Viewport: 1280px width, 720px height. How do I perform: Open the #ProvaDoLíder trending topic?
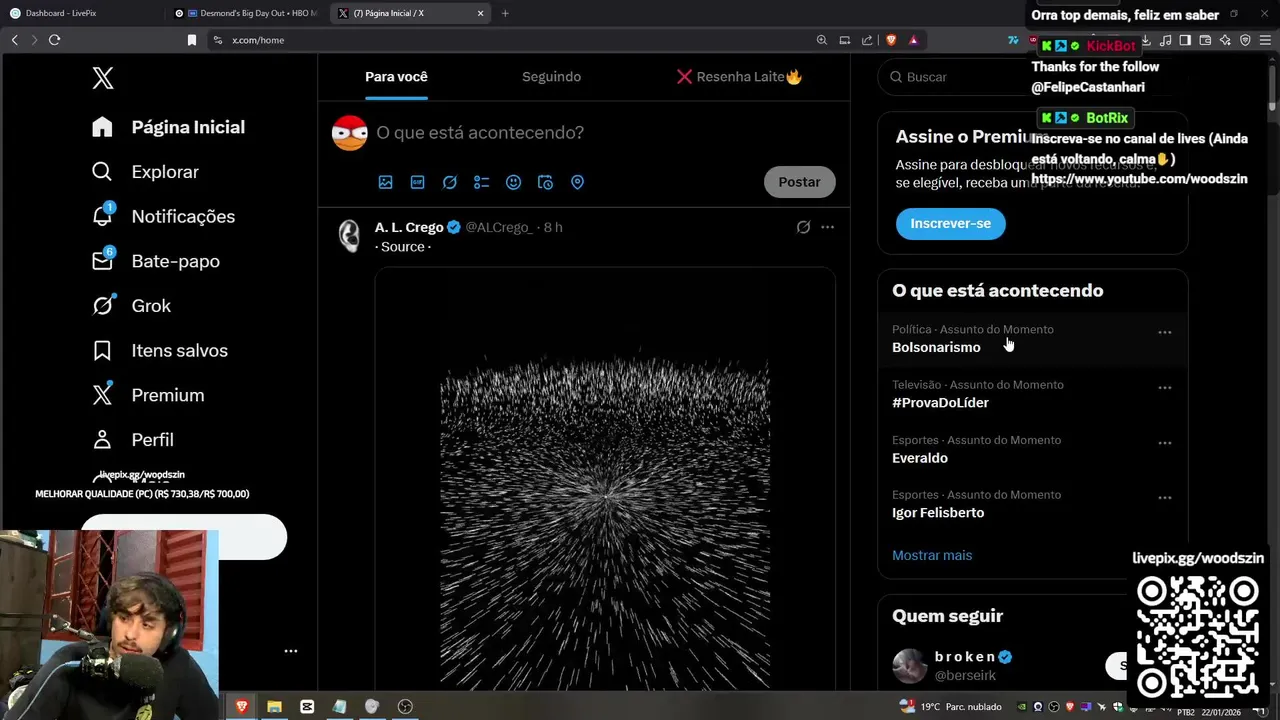pyautogui.click(x=940, y=403)
